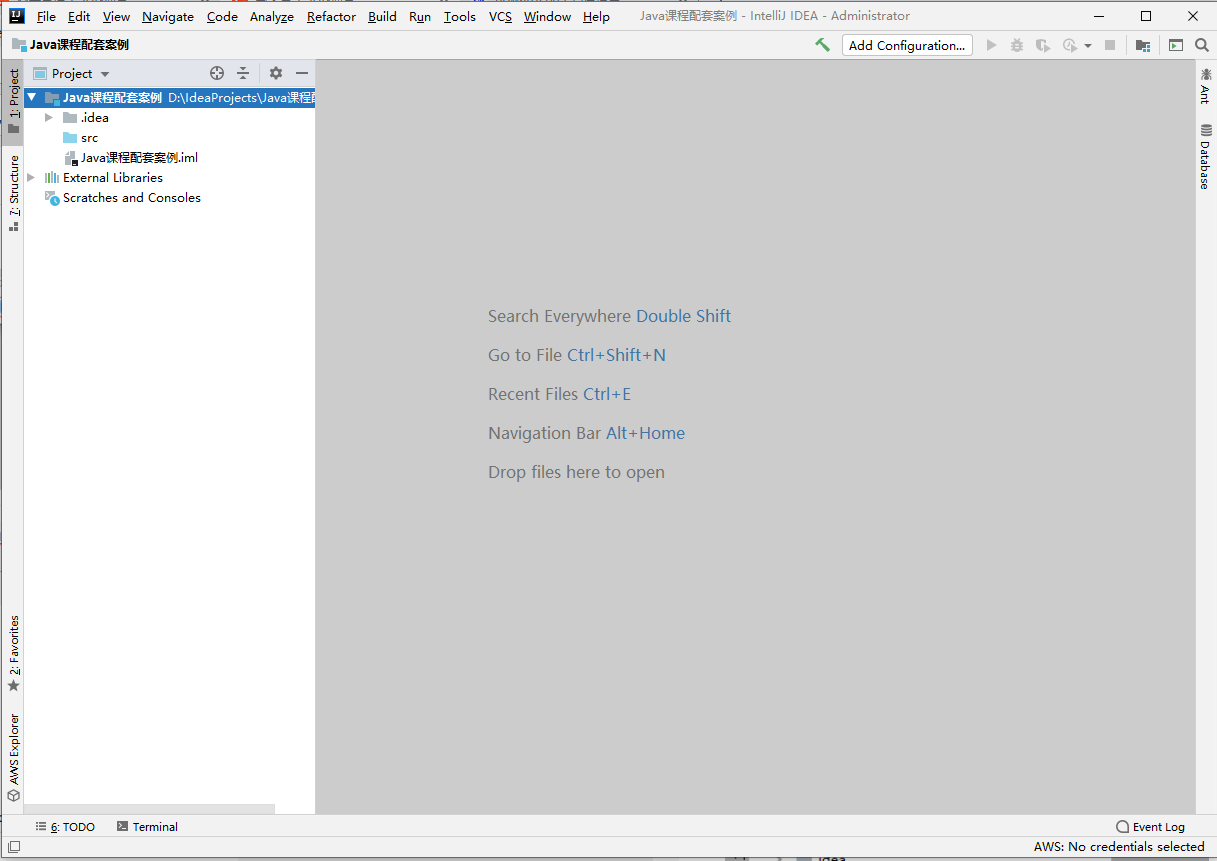1217x861 pixels.
Task: Expand External Libraries node arrow
Action: (32, 178)
